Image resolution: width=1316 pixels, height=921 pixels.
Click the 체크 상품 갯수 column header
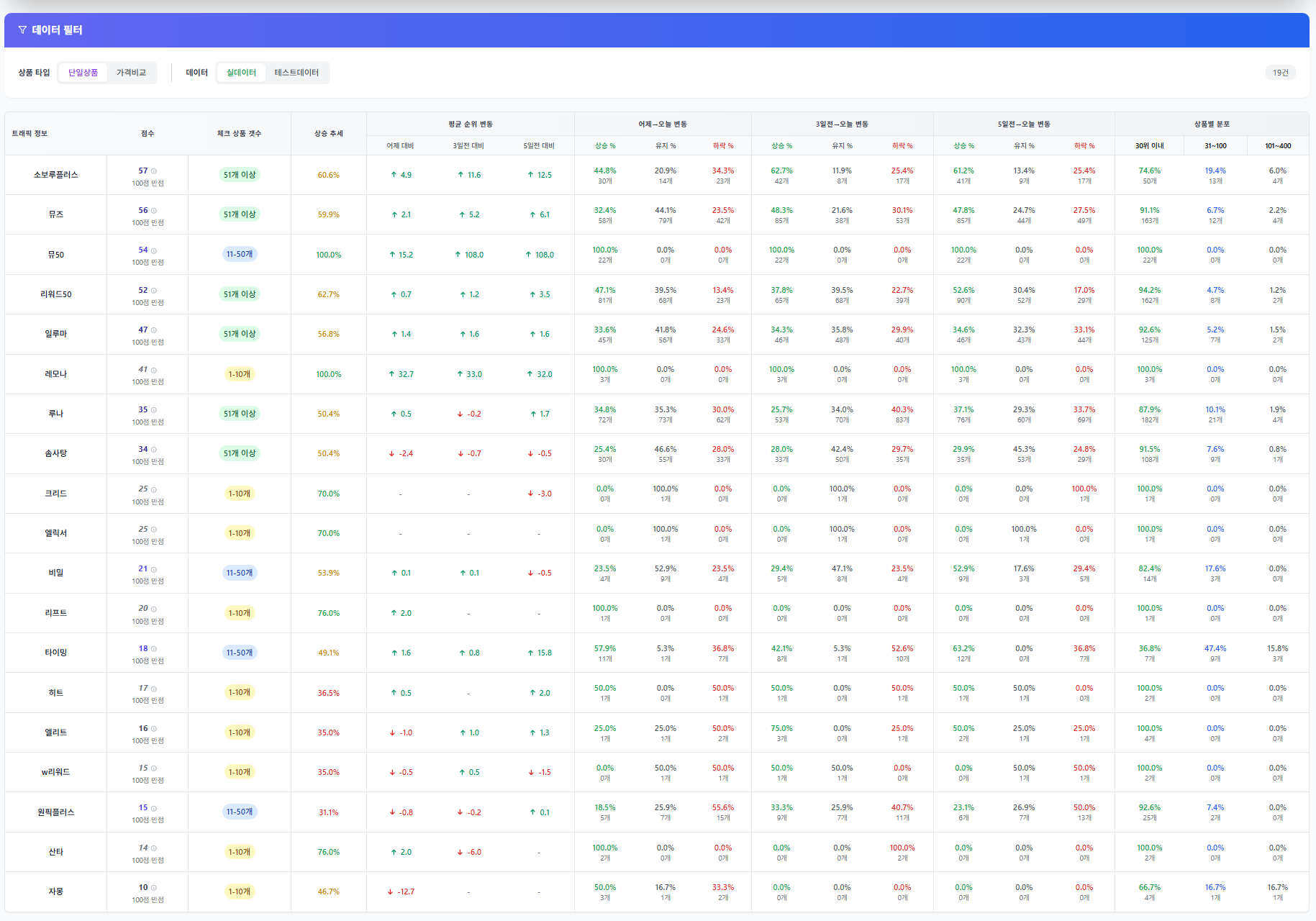point(240,134)
